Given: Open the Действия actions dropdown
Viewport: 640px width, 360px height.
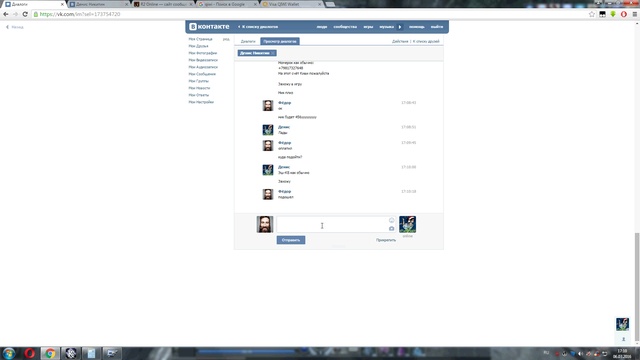Looking at the screenshot, I should pos(400,42).
